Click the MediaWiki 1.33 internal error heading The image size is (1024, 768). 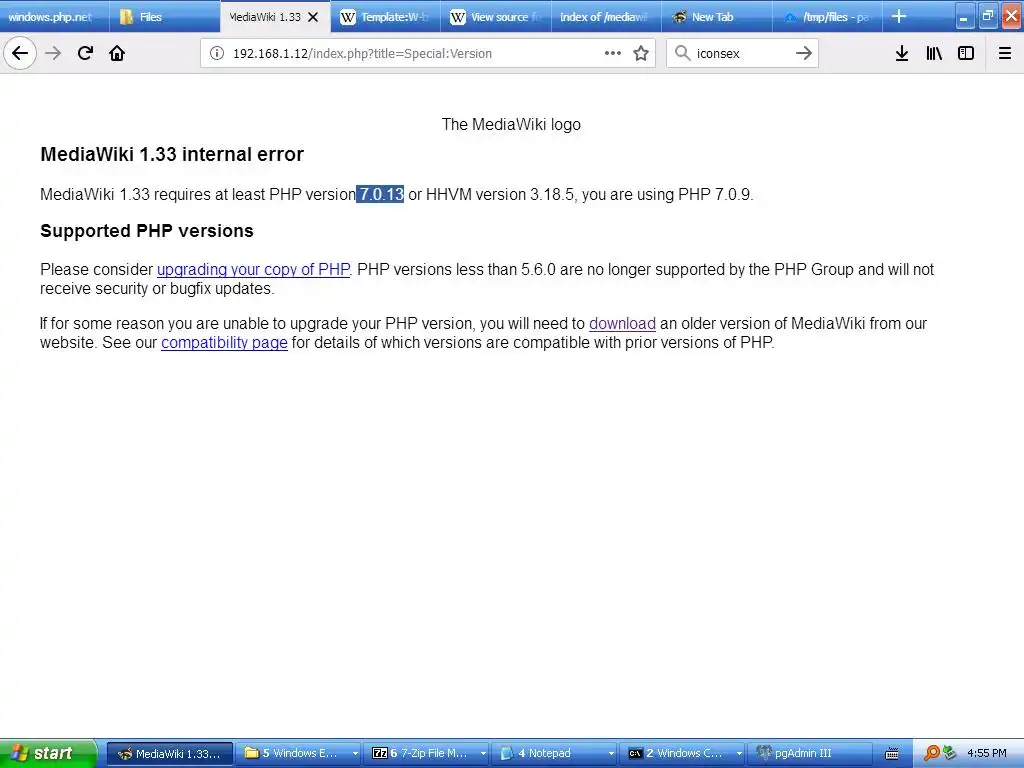(172, 154)
